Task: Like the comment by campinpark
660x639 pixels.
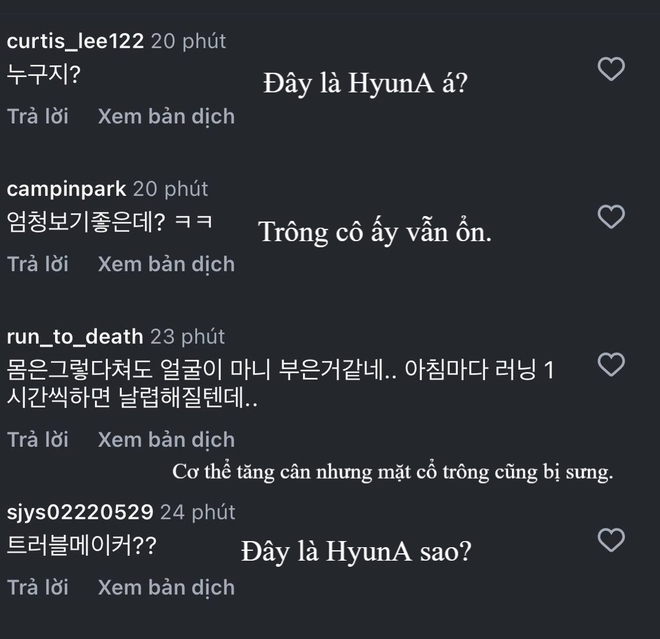Action: pyautogui.click(x=610, y=217)
